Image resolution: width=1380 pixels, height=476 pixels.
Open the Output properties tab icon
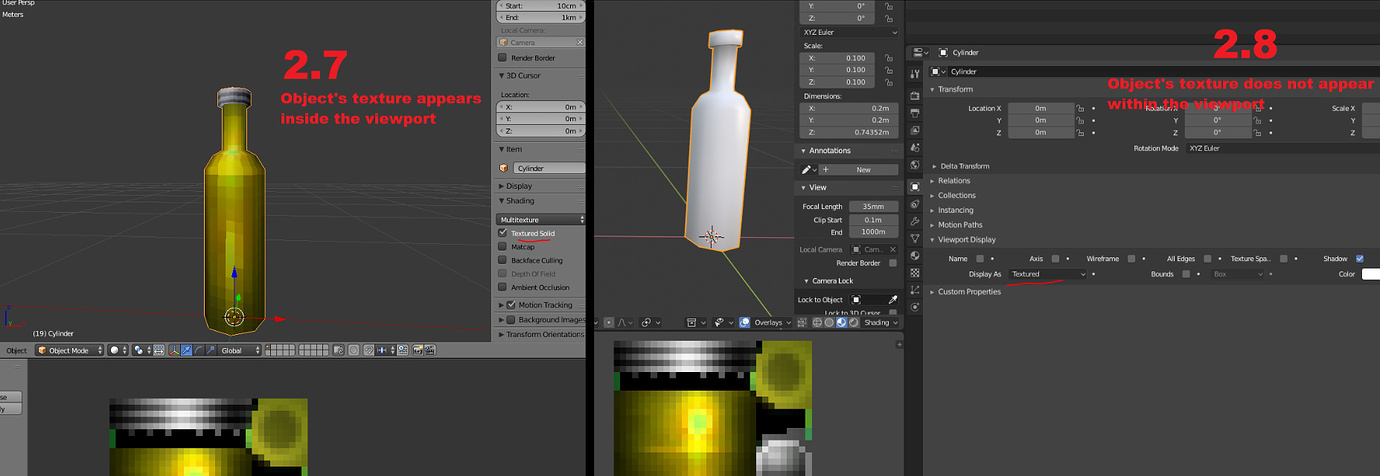pos(914,112)
